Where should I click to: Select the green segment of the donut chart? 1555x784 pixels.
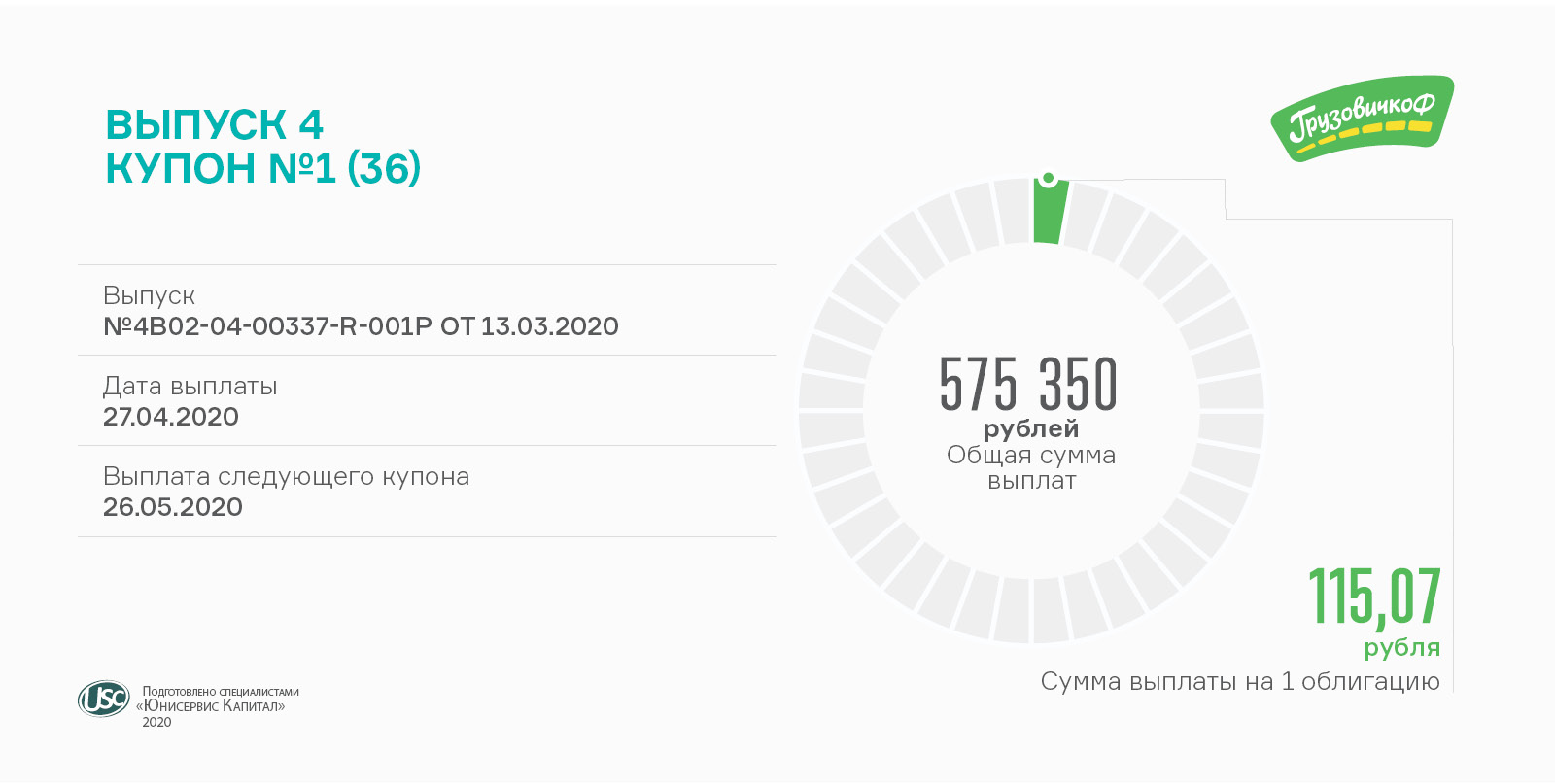(x=1049, y=214)
